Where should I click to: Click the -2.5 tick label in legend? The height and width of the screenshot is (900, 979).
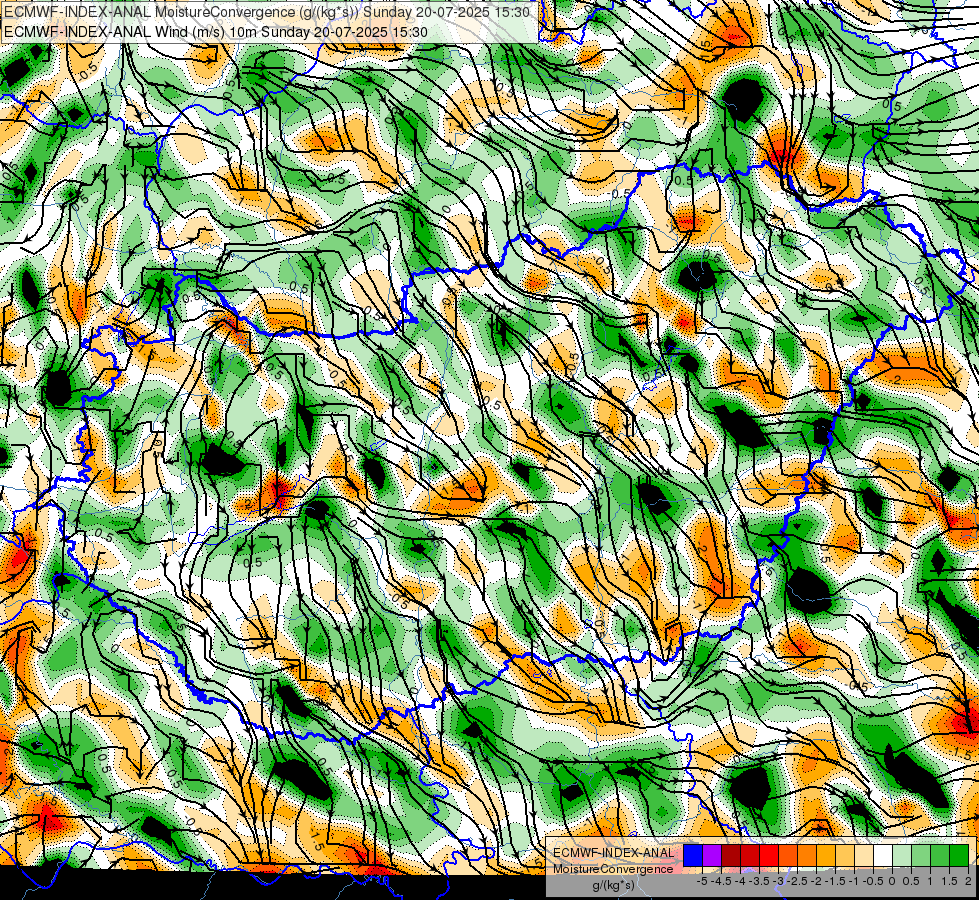pyautogui.click(x=798, y=881)
